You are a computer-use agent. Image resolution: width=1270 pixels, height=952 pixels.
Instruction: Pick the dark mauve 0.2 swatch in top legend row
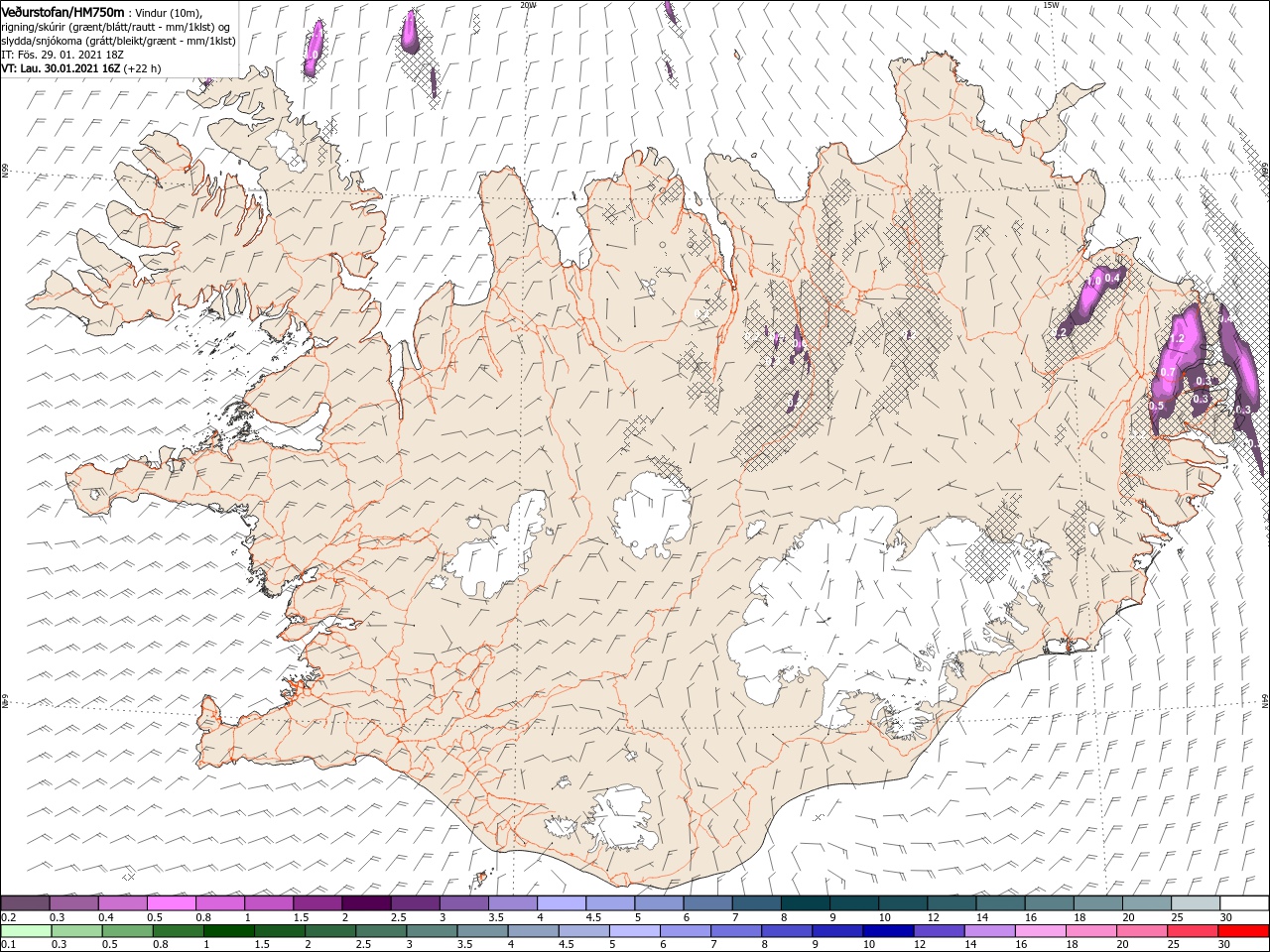25,903
